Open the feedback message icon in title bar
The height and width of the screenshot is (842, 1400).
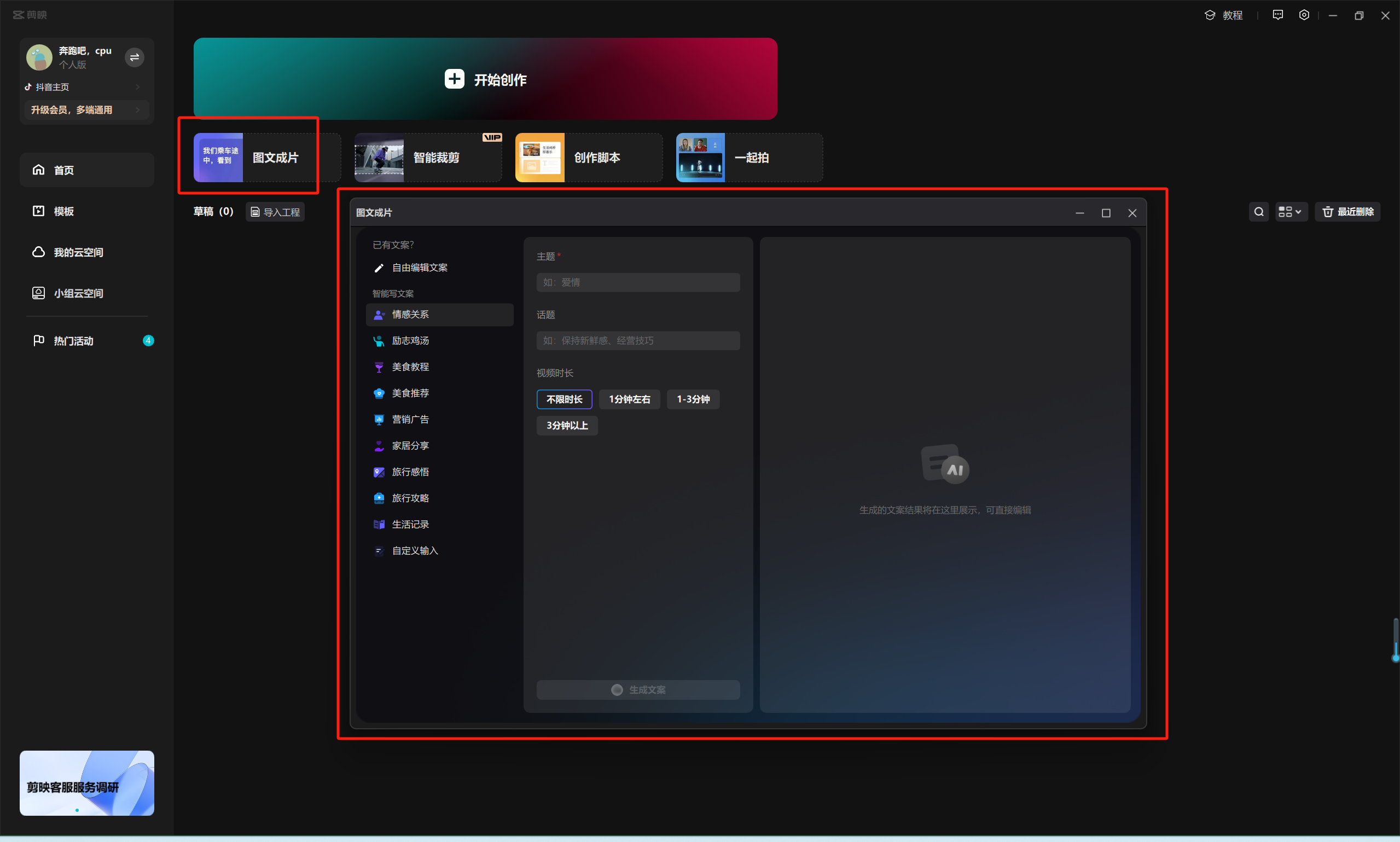click(x=1277, y=15)
